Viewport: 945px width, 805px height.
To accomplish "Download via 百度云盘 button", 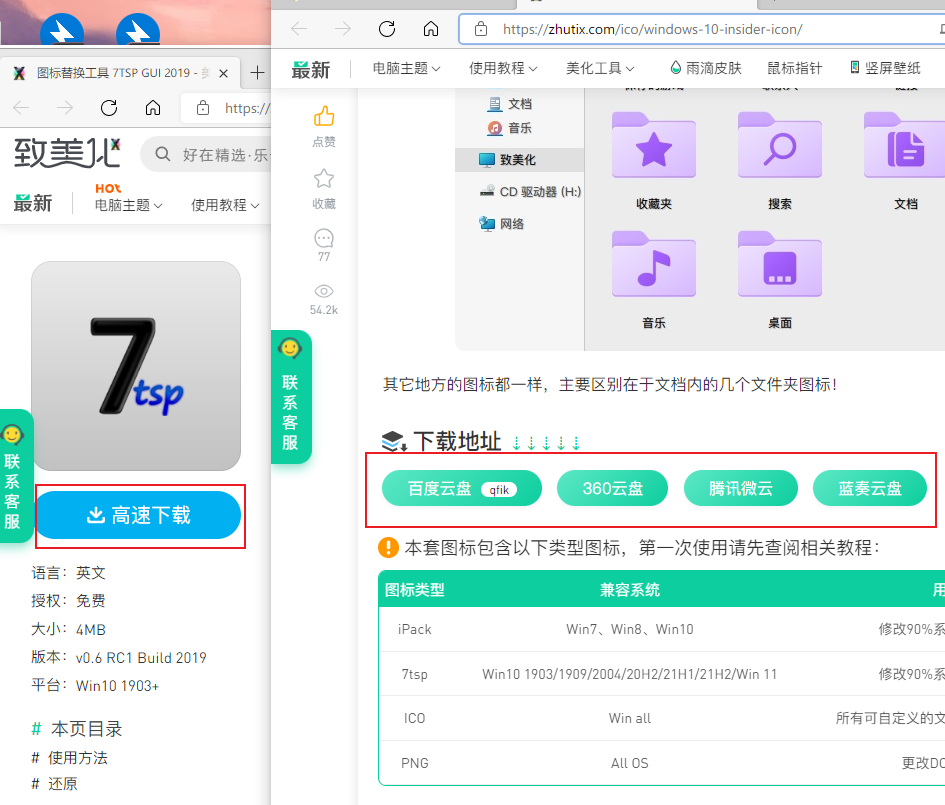I will (x=461, y=489).
